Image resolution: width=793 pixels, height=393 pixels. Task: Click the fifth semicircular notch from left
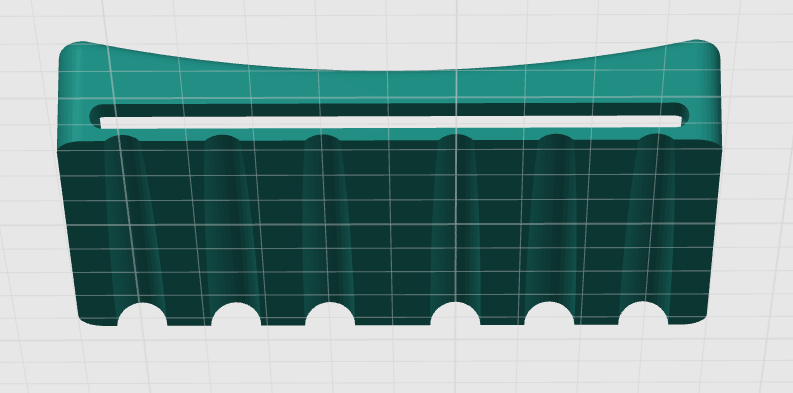(549, 314)
